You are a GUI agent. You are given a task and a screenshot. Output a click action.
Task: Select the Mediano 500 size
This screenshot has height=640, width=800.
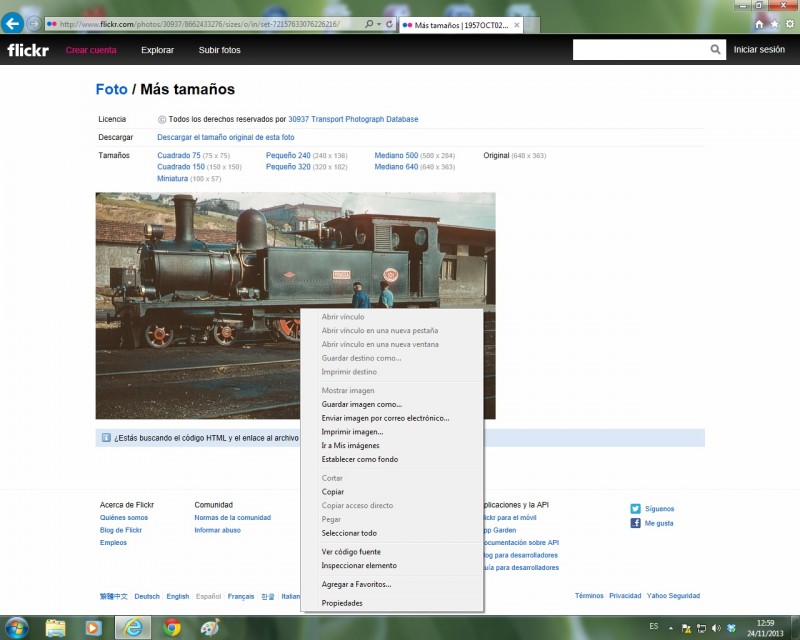(396, 156)
